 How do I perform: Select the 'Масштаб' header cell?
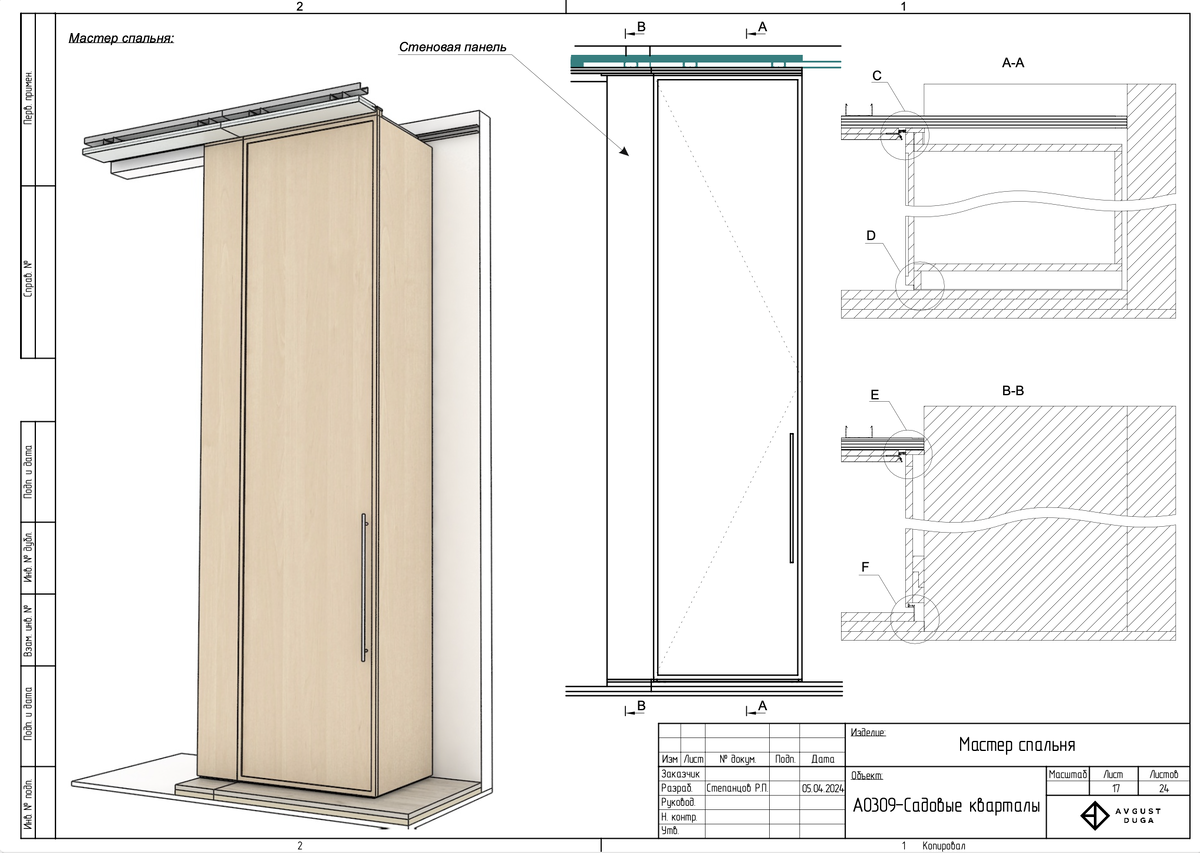point(1068,774)
